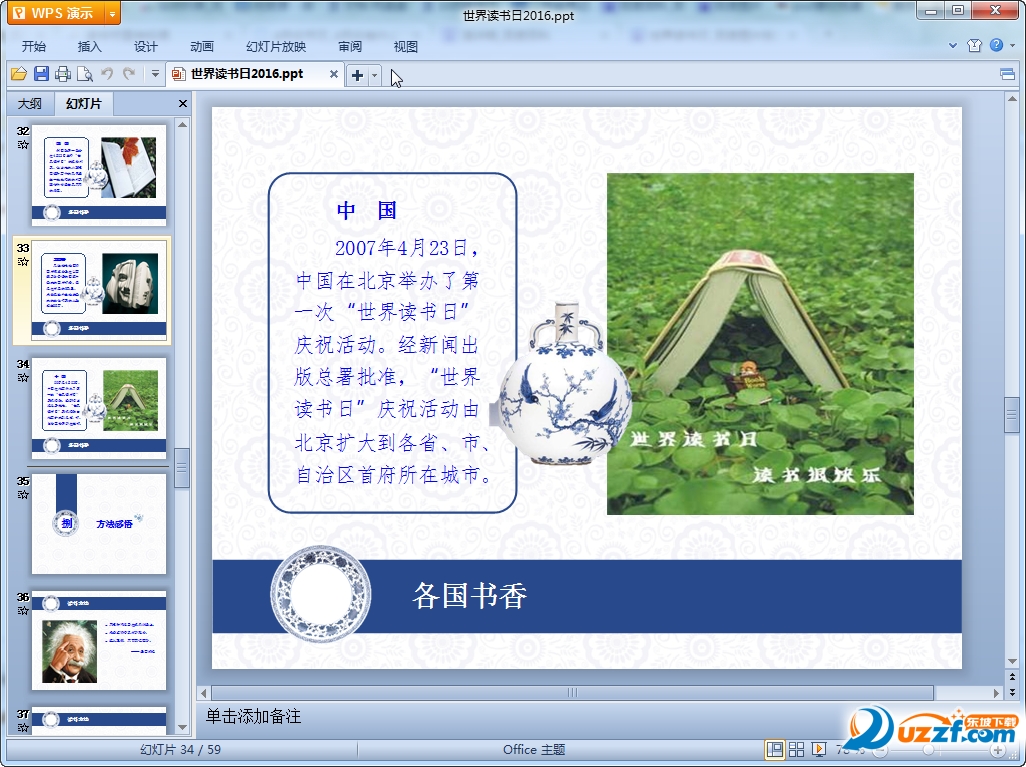Open the WPS 演示 application menu dropdown arrow
Screen dimensions: 1026x767
113,13
